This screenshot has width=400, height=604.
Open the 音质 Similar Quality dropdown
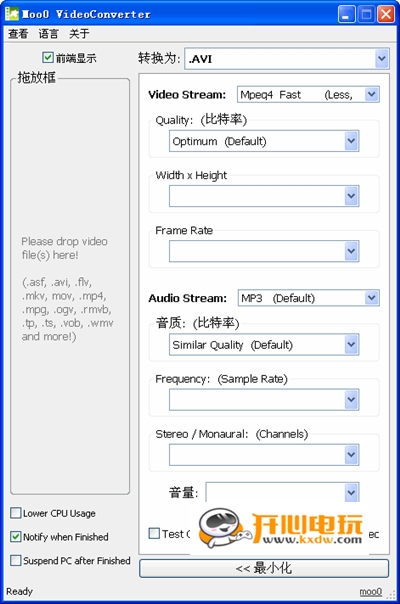coord(264,344)
